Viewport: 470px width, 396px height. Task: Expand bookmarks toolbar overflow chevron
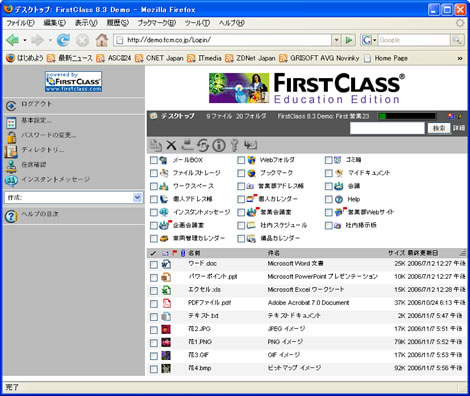pos(460,58)
